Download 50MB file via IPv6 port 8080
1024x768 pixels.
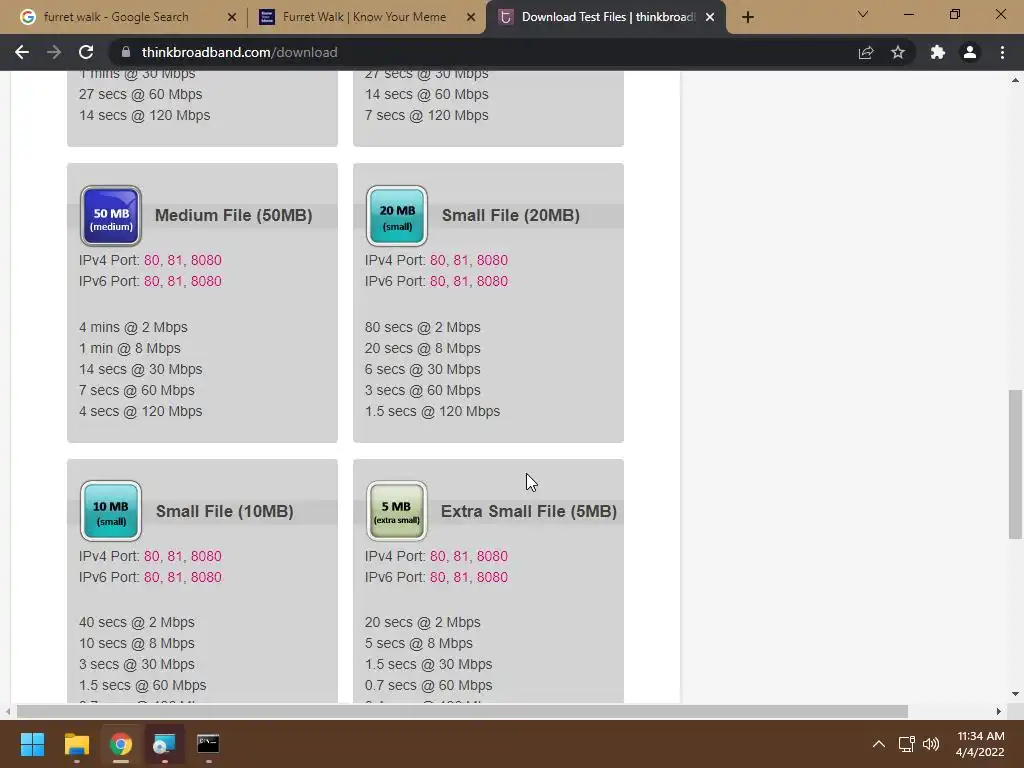click(x=206, y=281)
